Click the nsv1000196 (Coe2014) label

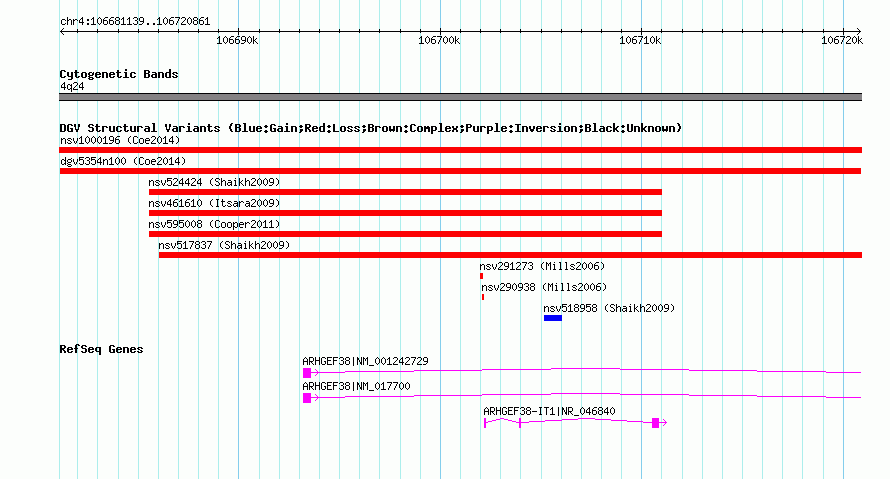(120, 140)
